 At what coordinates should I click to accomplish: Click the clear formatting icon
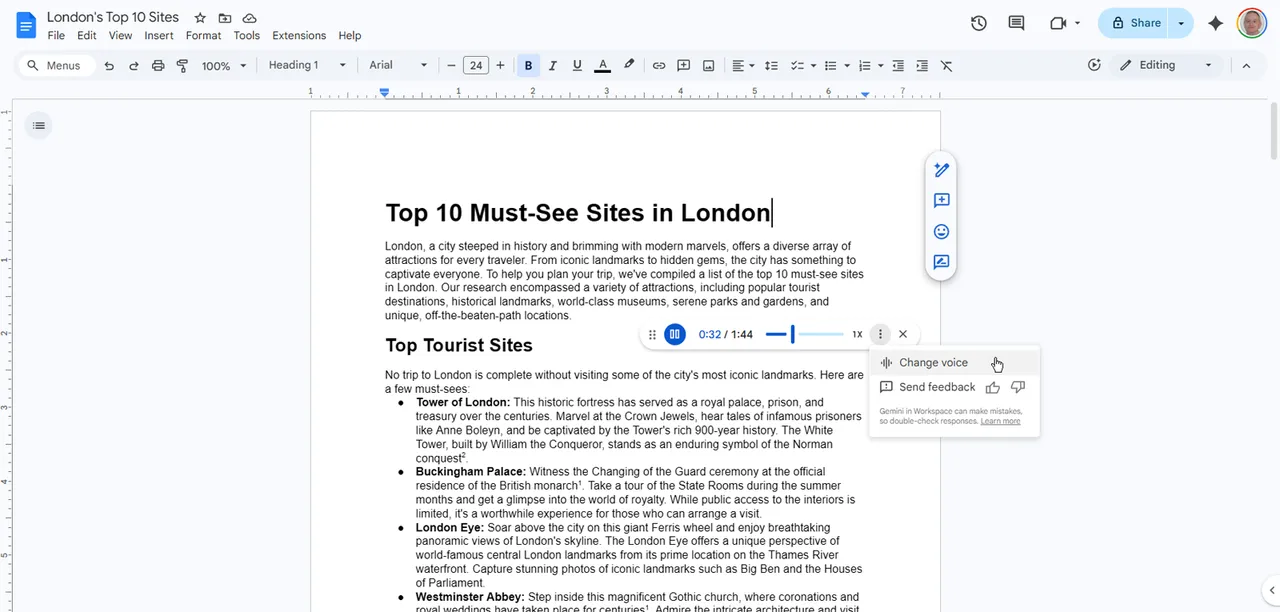click(x=946, y=66)
